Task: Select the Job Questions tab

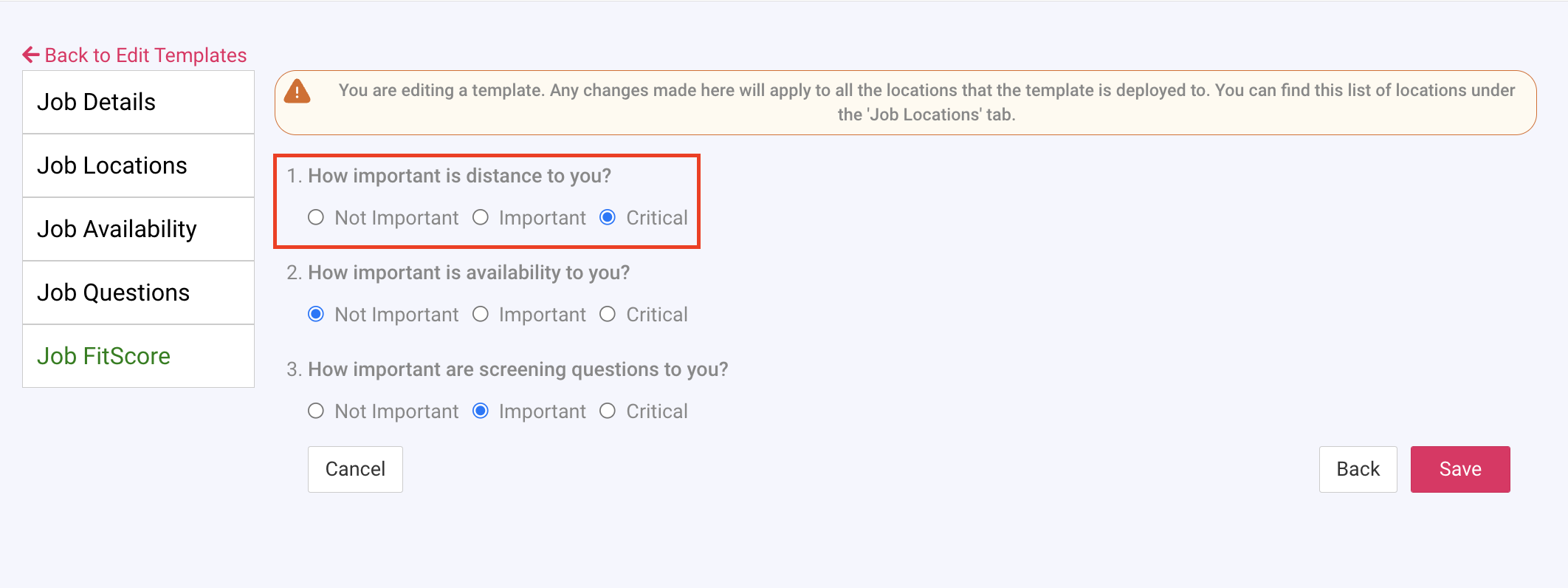Action: [139, 293]
